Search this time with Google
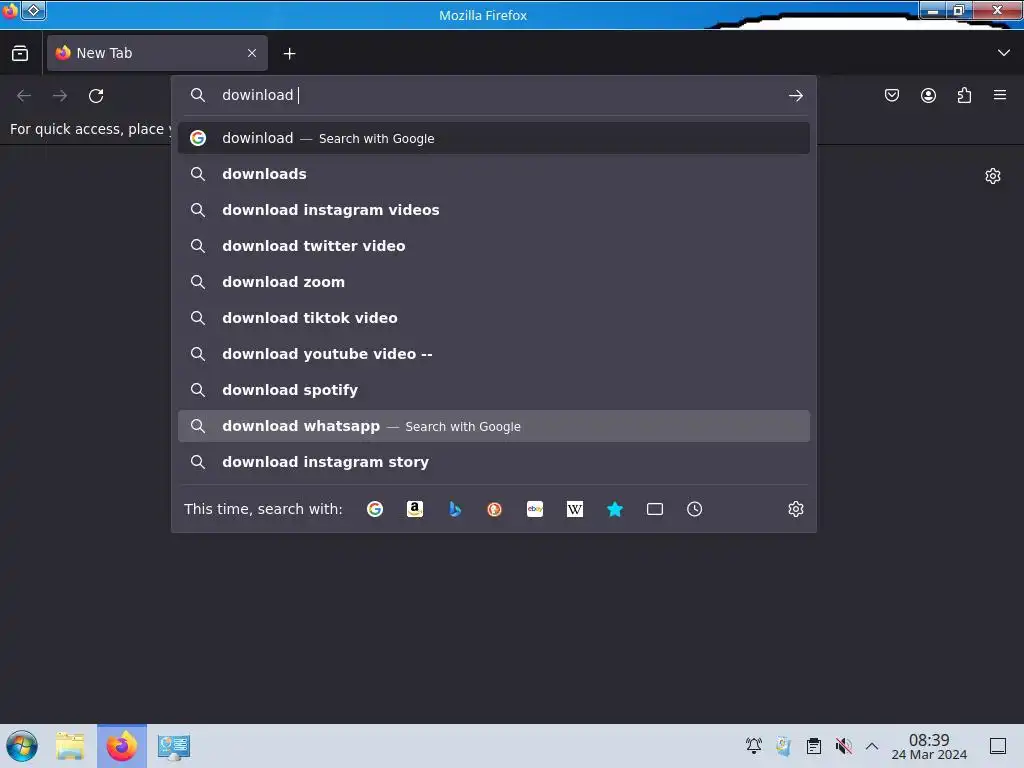The image size is (1024, 768). (x=375, y=509)
